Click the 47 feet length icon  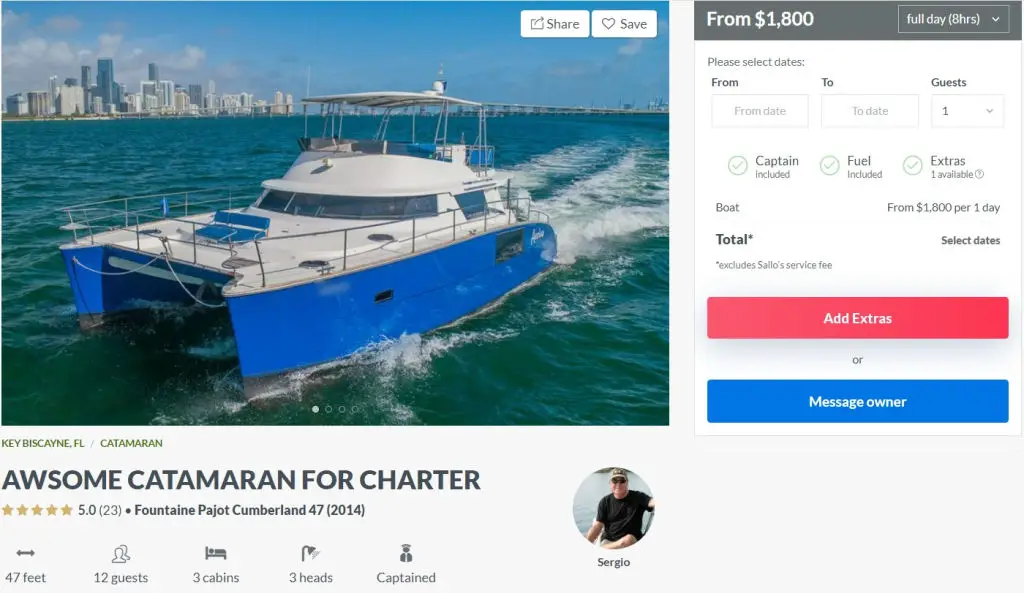(25, 553)
